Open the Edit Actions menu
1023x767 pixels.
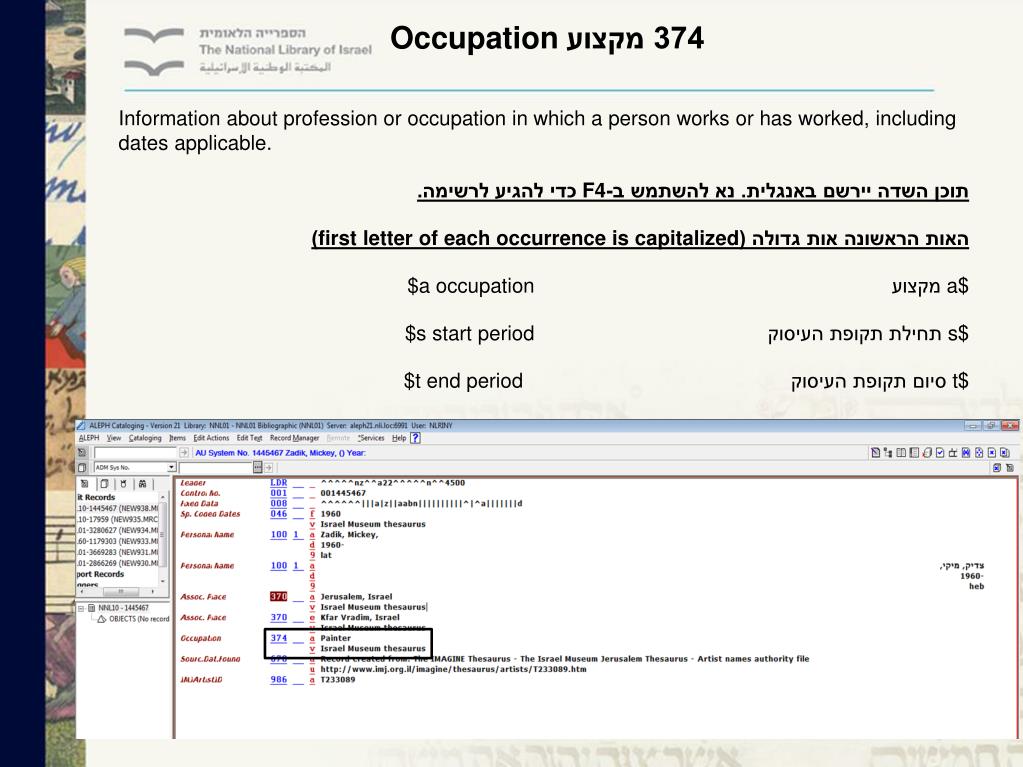coord(211,438)
